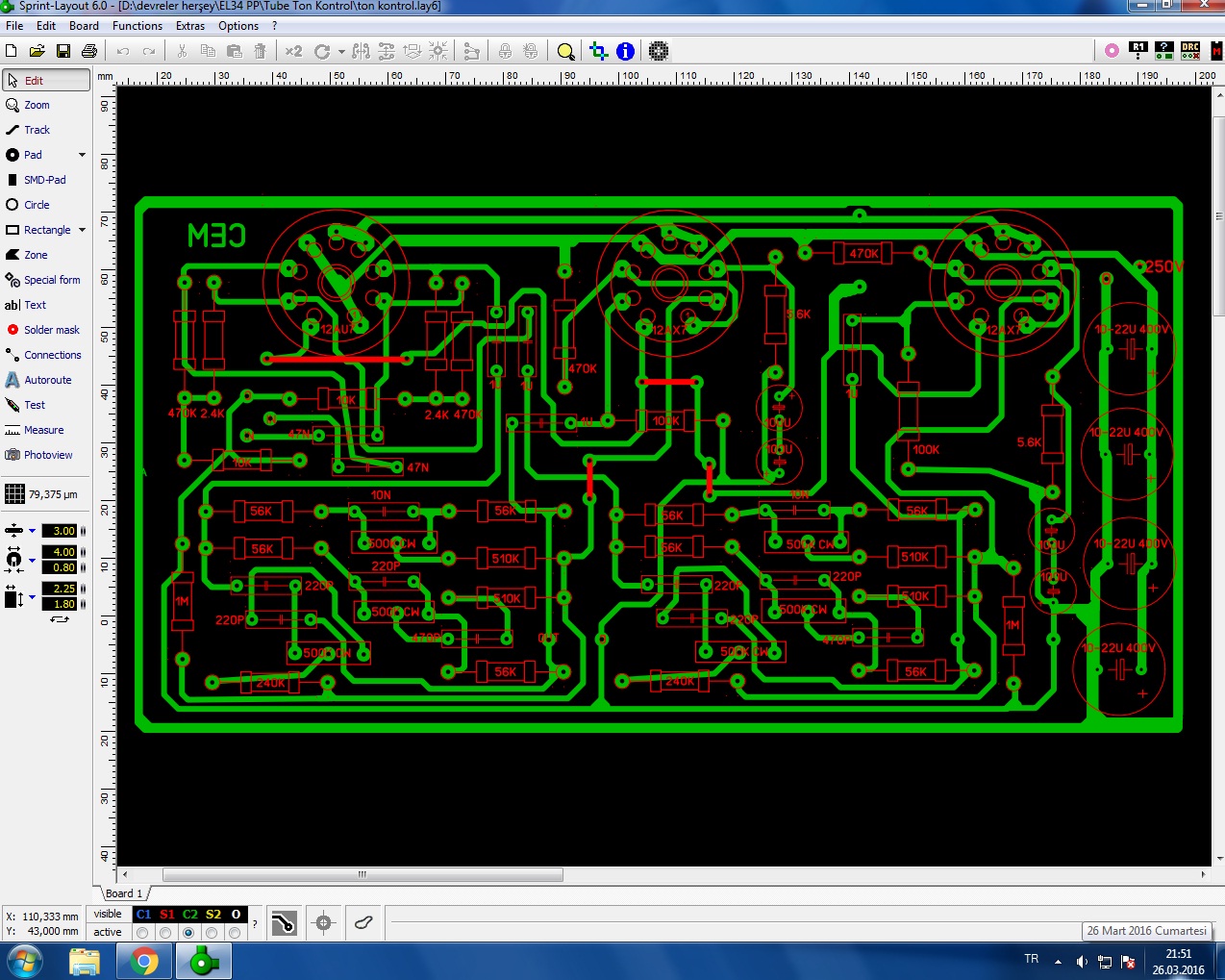Viewport: 1225px width, 980px height.
Task: Click the blue Info icon in toolbar
Action: (625, 51)
